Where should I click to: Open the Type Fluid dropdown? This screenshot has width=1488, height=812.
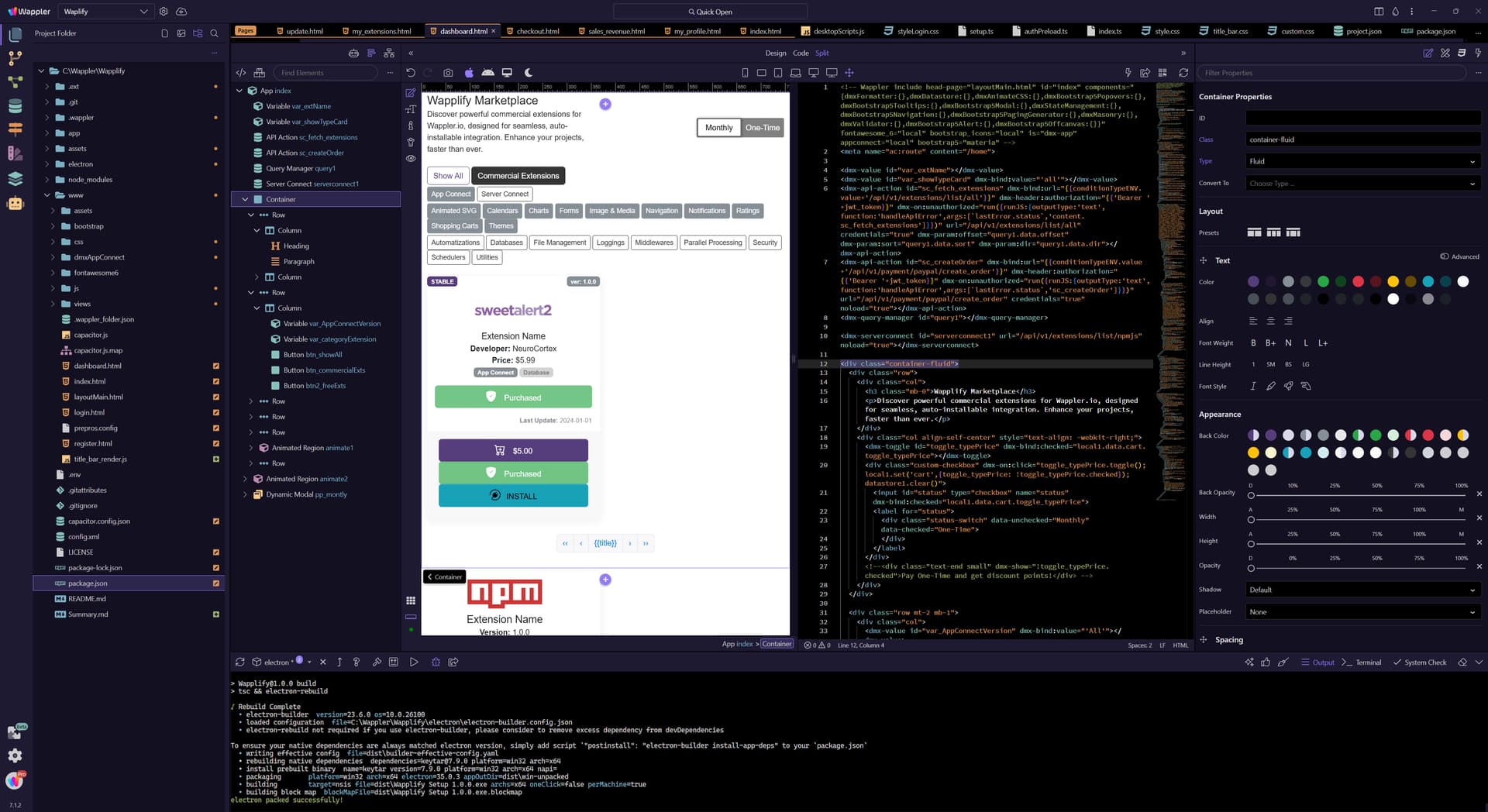point(1363,161)
